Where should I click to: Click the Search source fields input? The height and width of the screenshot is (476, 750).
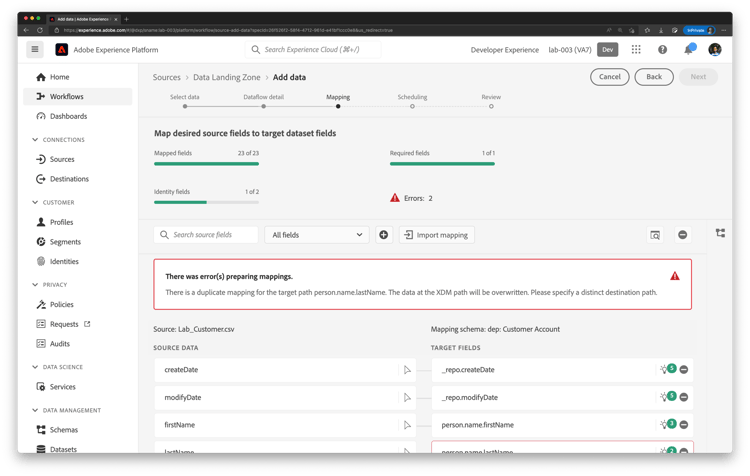[x=206, y=235]
